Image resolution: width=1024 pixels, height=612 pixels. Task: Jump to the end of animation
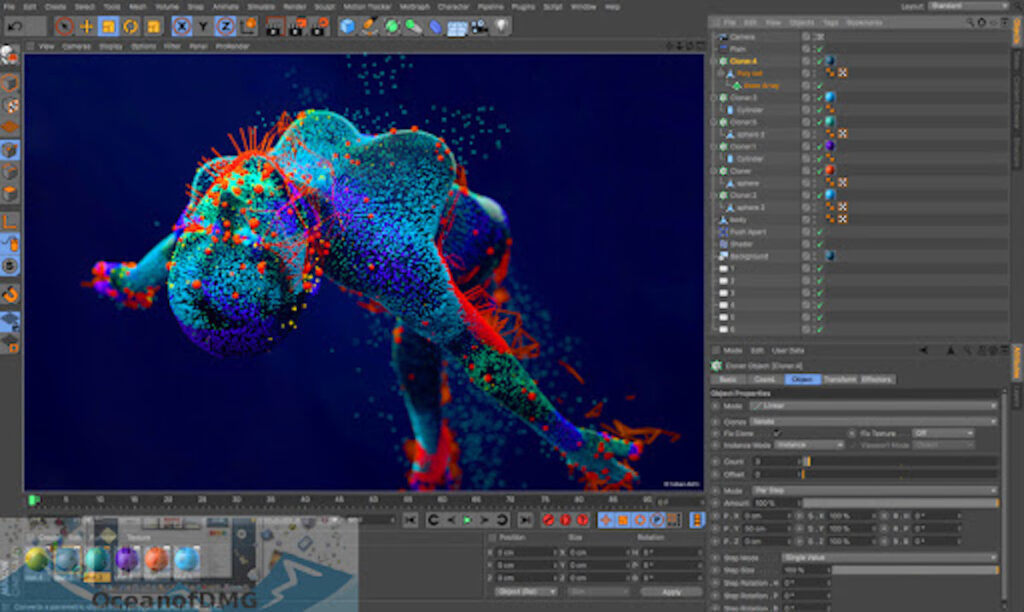coord(525,520)
